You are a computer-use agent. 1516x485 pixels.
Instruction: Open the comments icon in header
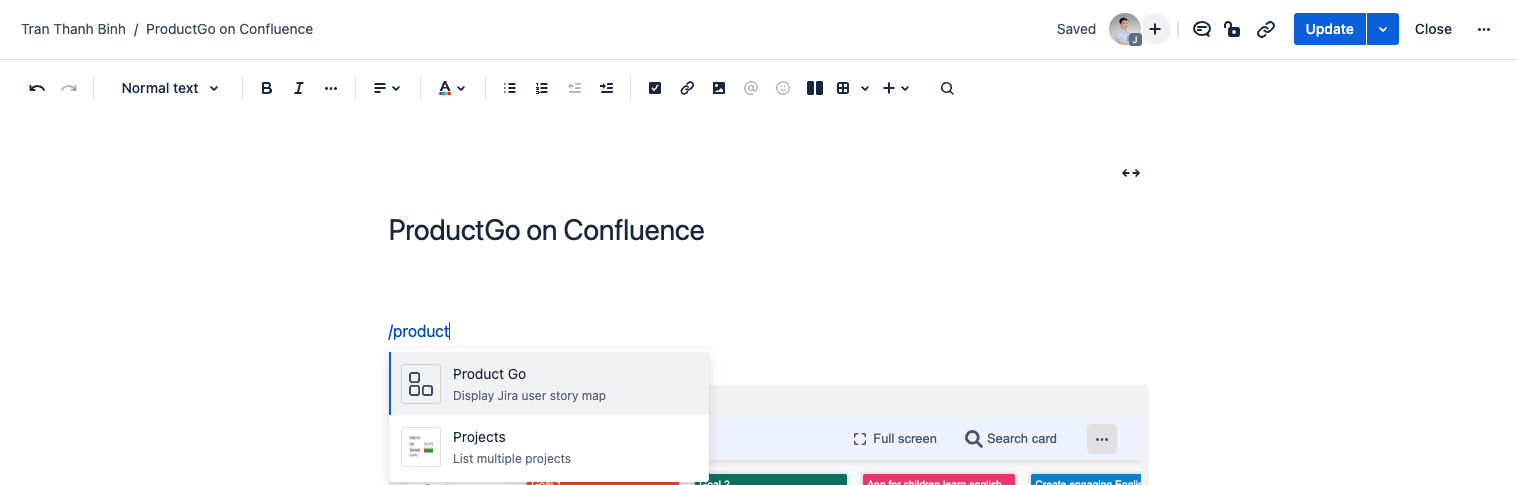click(x=1202, y=29)
